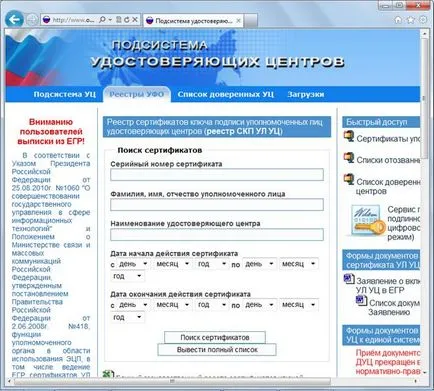The height and width of the screenshot is (391, 434).
Task: Open the browser Tools gear icon
Action: coord(423,20)
